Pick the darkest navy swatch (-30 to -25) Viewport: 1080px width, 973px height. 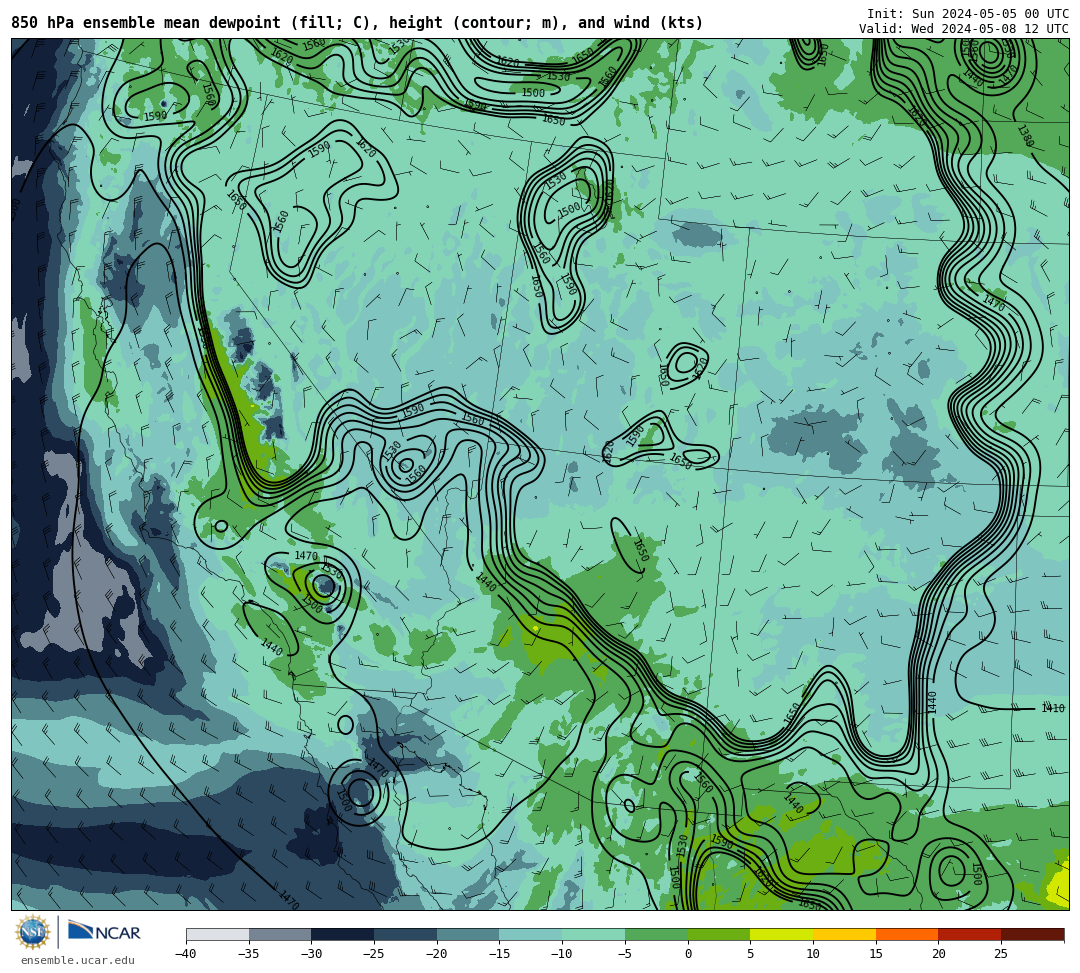[343, 934]
